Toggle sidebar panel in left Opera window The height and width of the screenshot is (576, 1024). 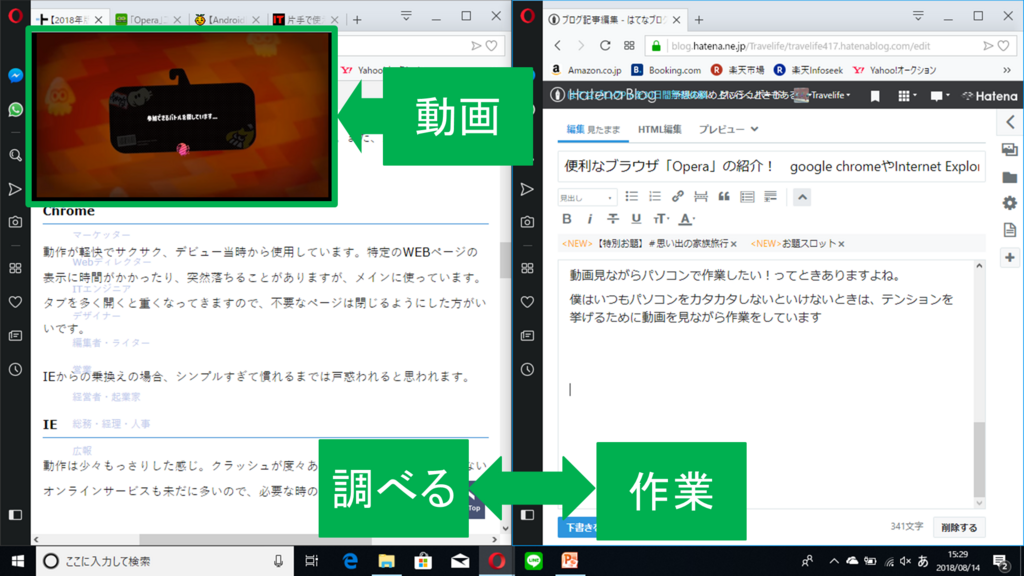click(x=16, y=515)
